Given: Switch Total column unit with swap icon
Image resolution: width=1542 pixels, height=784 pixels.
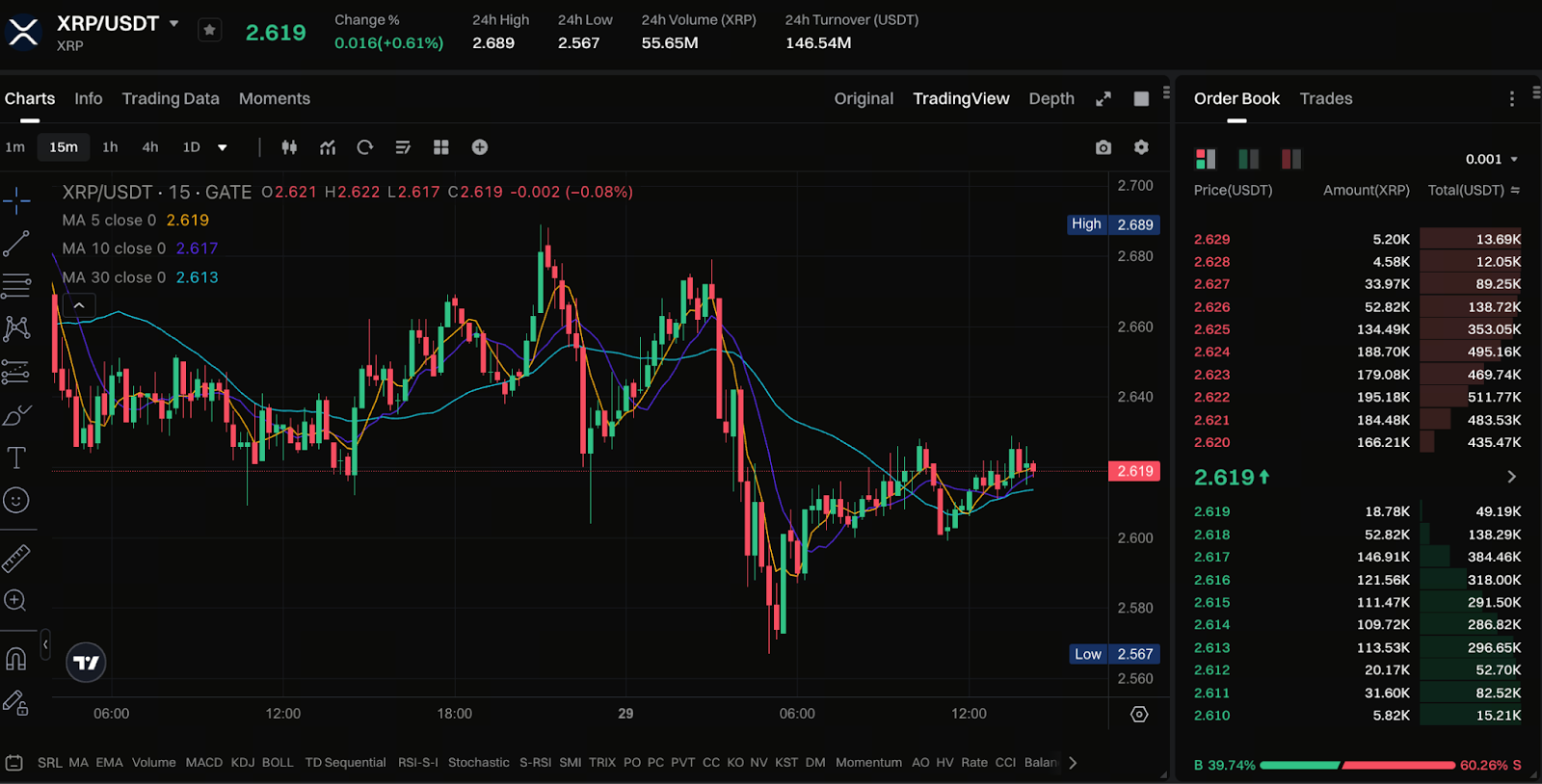Looking at the screenshot, I should [x=1515, y=191].
